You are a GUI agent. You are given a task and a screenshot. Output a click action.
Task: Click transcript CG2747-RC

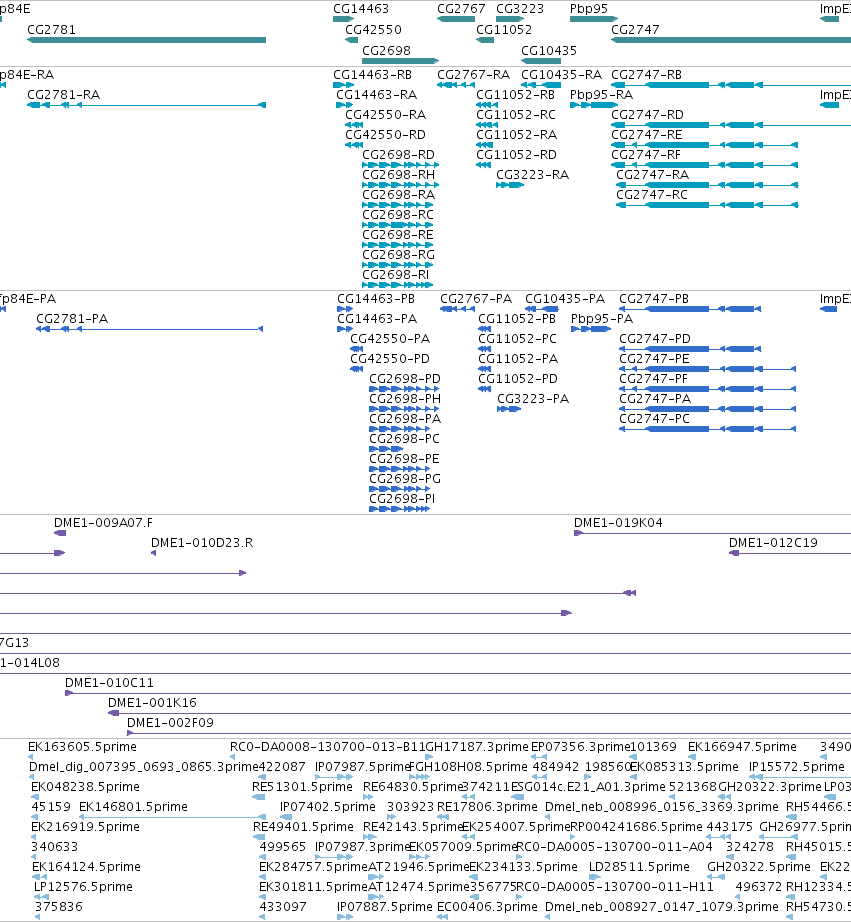[652, 195]
